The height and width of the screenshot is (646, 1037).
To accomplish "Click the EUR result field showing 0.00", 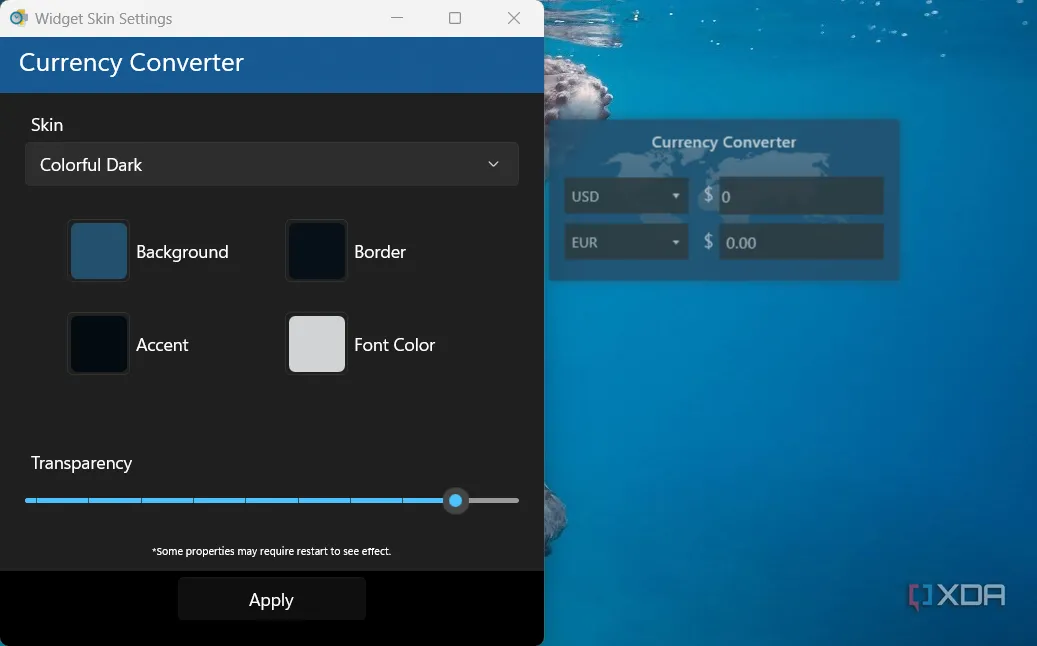I will (801, 242).
